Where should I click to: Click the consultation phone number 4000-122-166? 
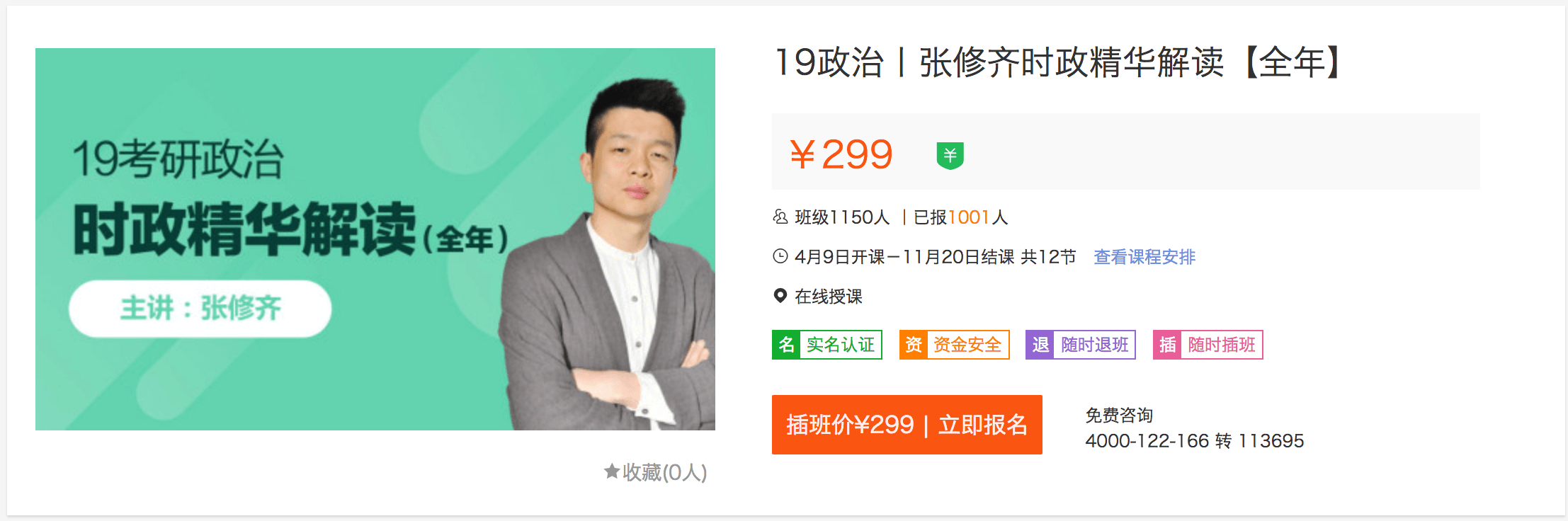click(1147, 441)
